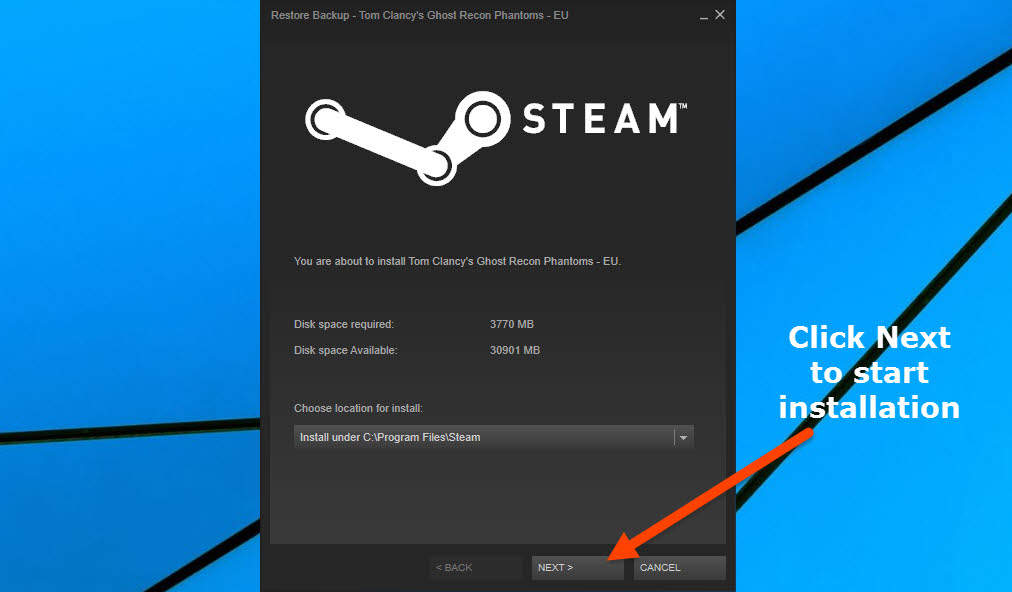1012x592 pixels.
Task: Click the "Disk space required" label
Action: (344, 324)
